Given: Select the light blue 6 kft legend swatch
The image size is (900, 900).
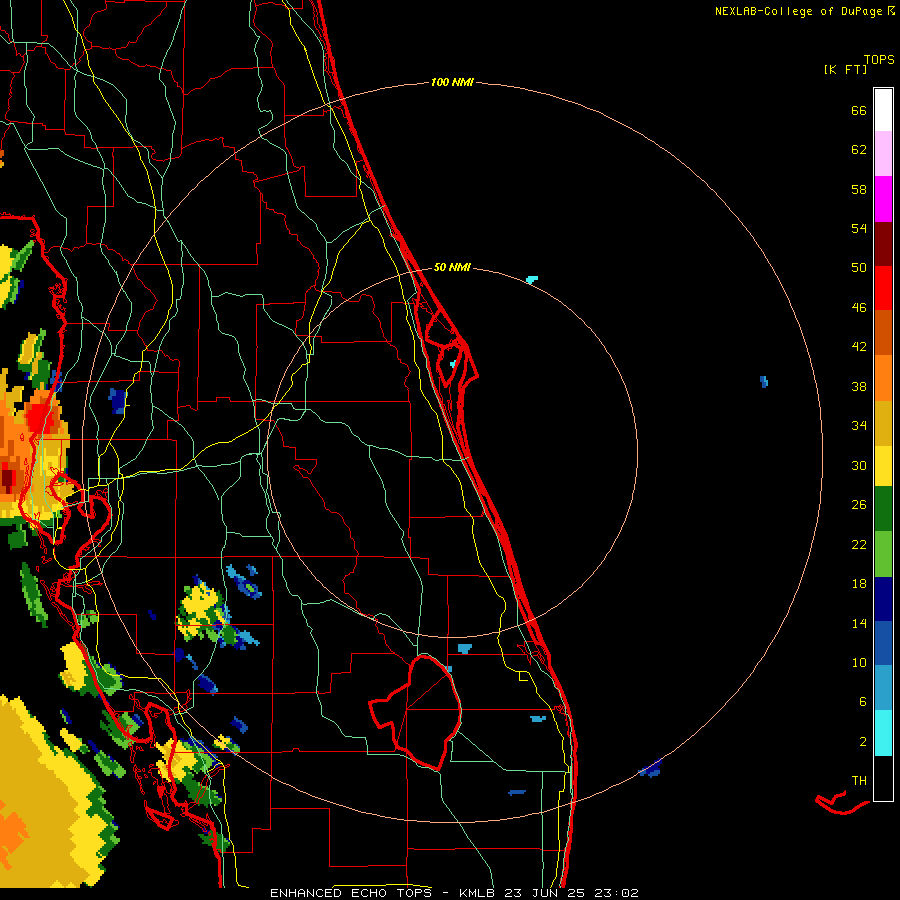Looking at the screenshot, I should pos(883,688).
